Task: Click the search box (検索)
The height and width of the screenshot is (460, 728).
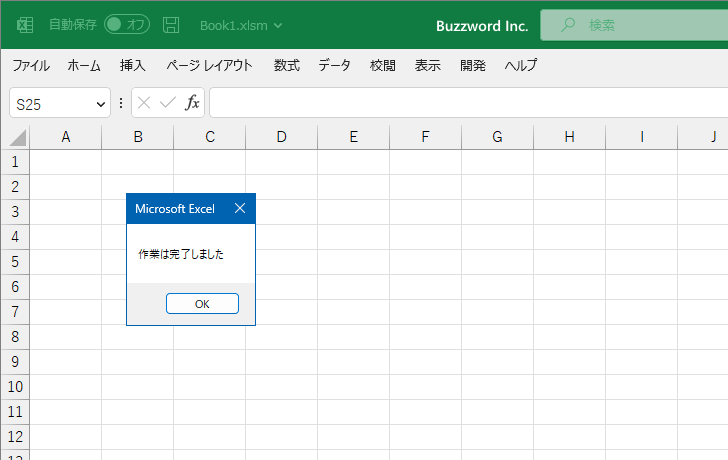Action: pos(634,25)
